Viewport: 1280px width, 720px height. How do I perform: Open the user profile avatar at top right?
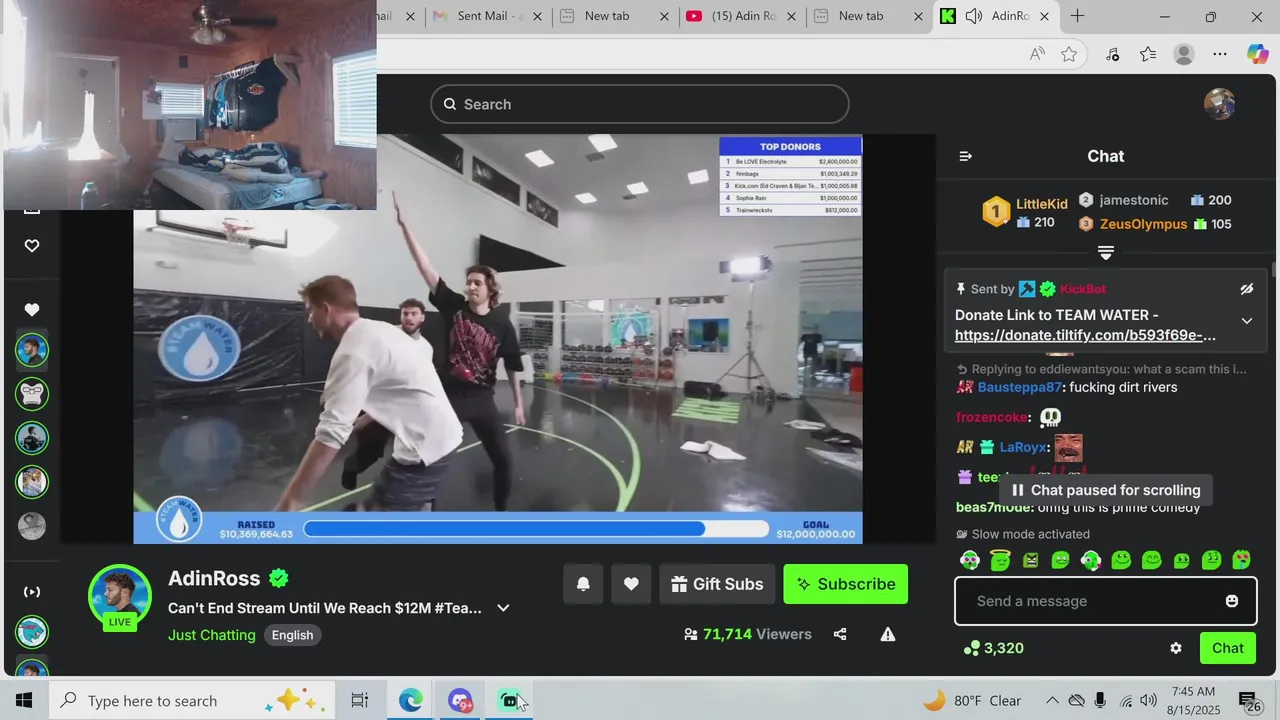tap(1219, 104)
